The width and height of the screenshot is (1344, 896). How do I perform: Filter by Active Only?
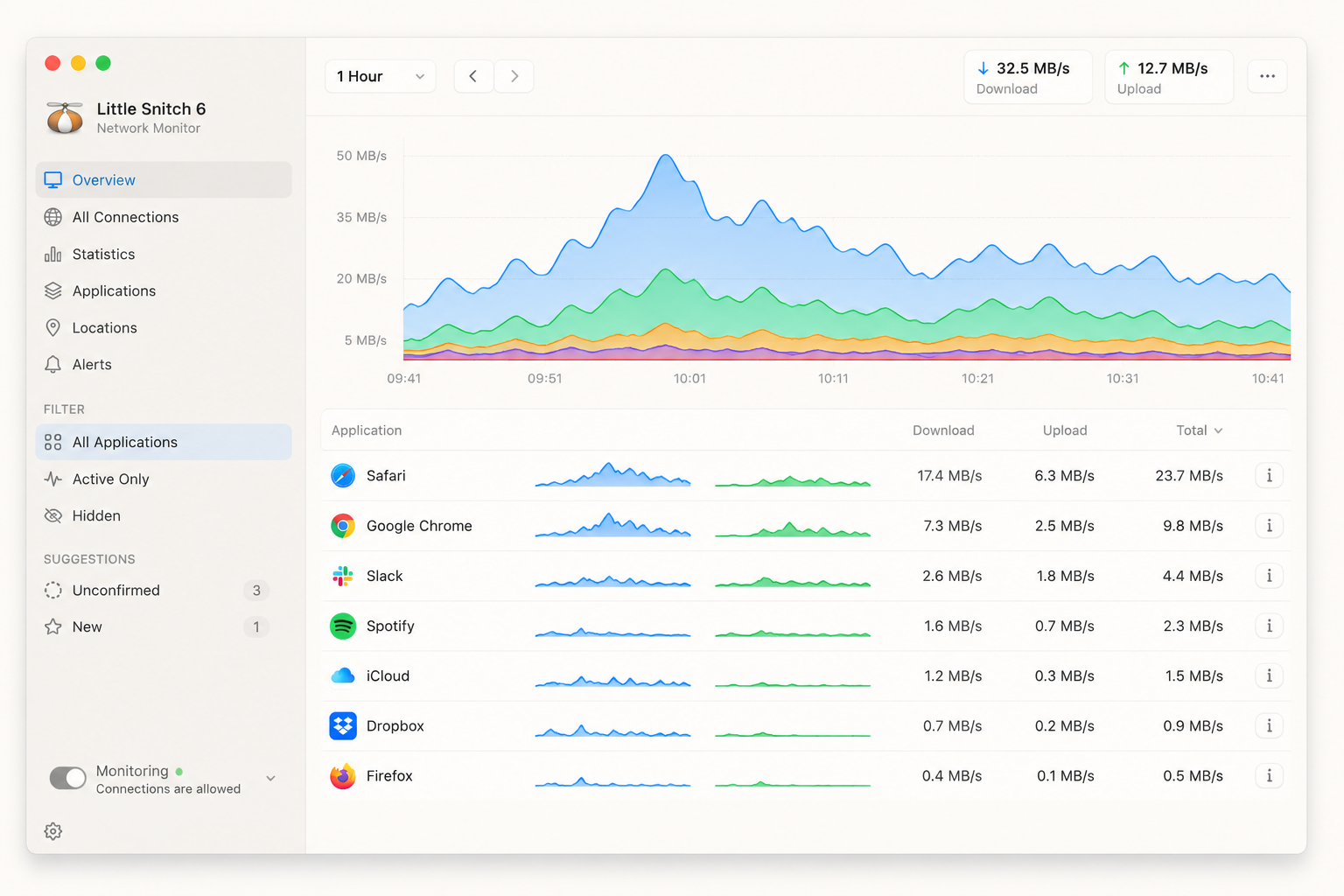coord(164,479)
